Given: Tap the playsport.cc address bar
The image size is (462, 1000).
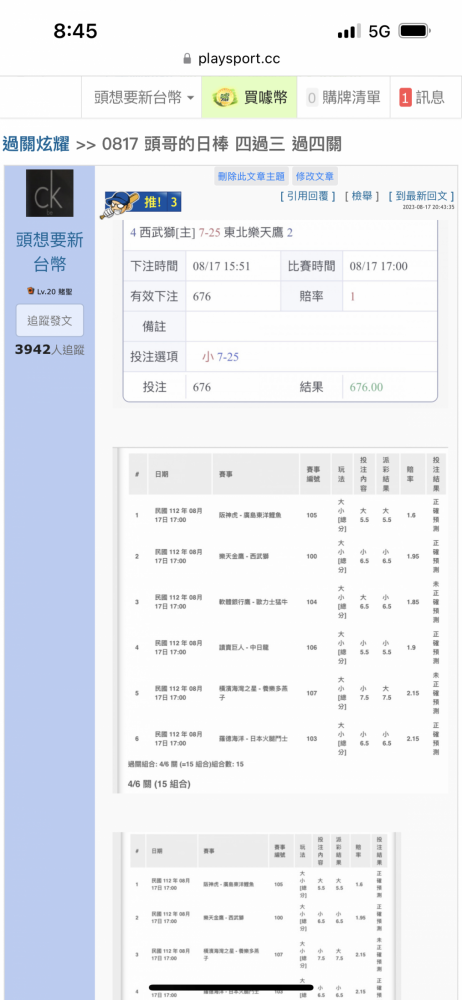Looking at the screenshot, I should 231,59.
